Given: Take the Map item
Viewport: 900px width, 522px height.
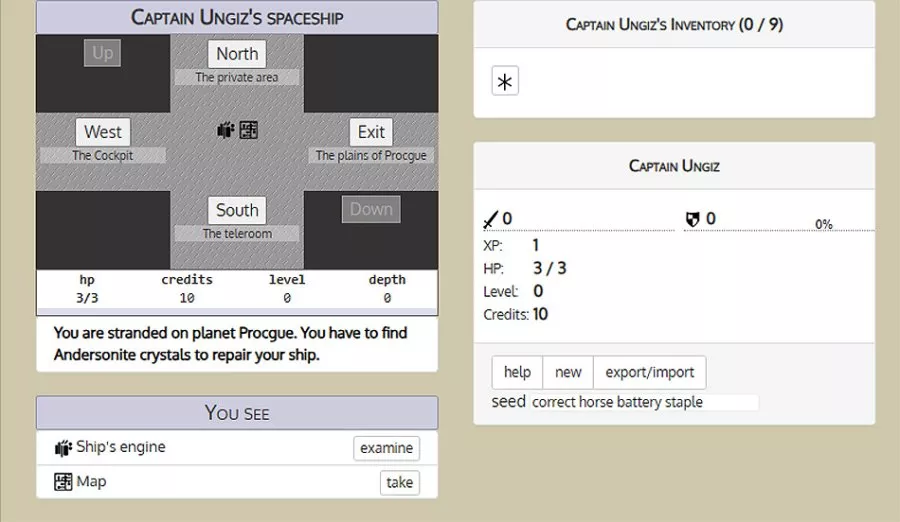Looking at the screenshot, I should pos(399,482).
